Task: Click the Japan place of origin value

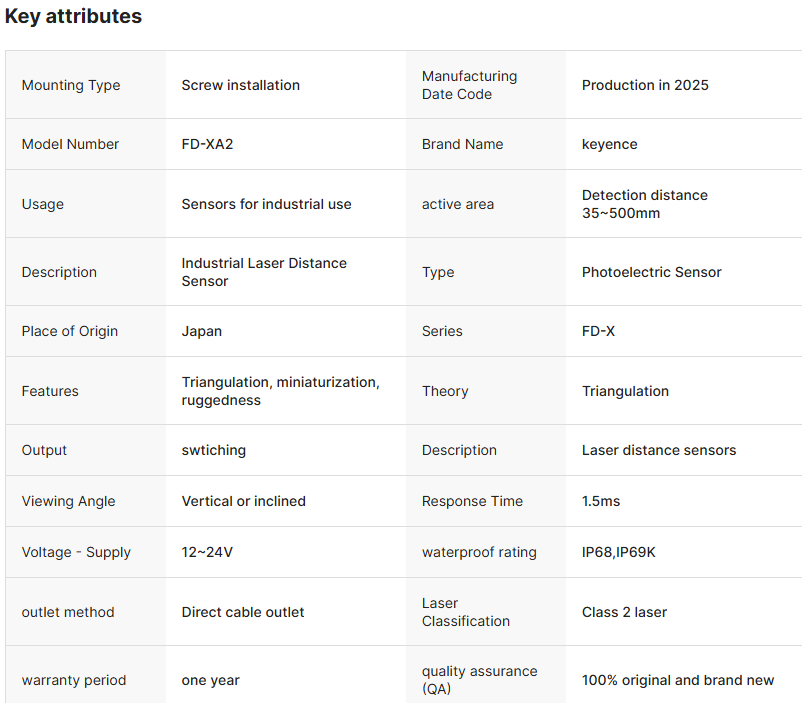Action: tap(202, 331)
